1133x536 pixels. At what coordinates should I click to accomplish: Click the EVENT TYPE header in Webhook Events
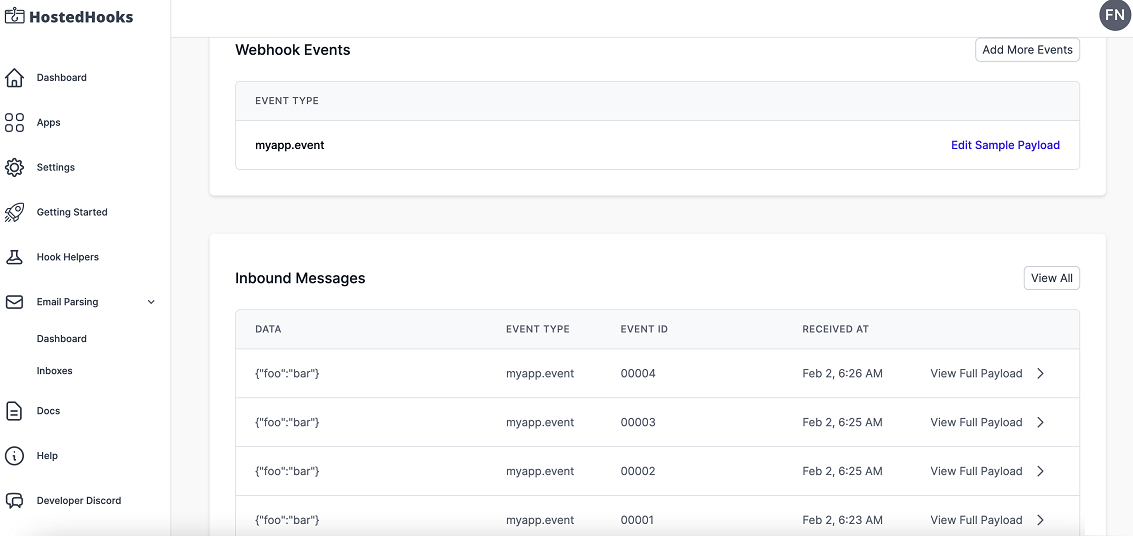click(x=287, y=101)
